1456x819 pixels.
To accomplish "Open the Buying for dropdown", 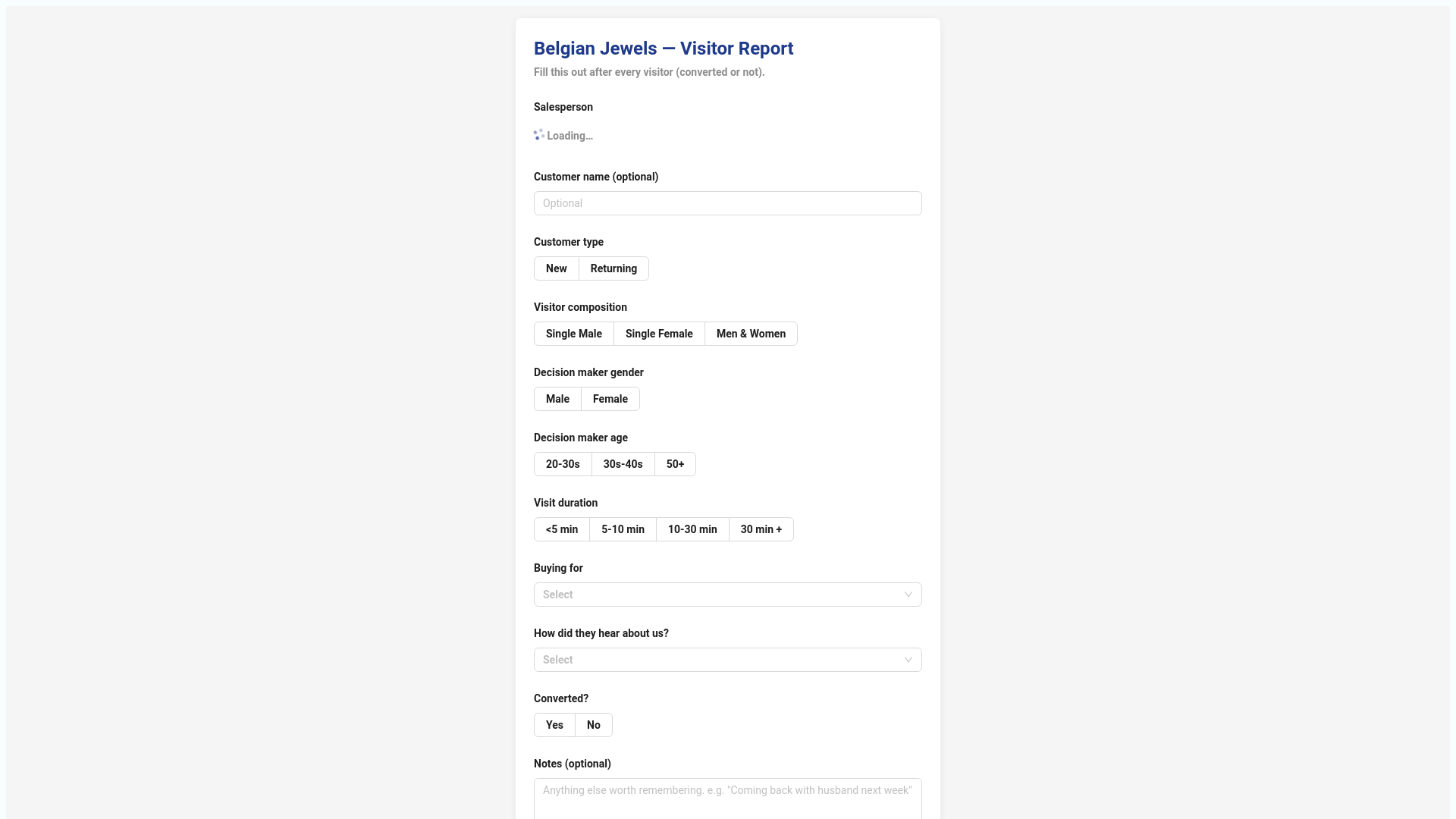I will (728, 595).
